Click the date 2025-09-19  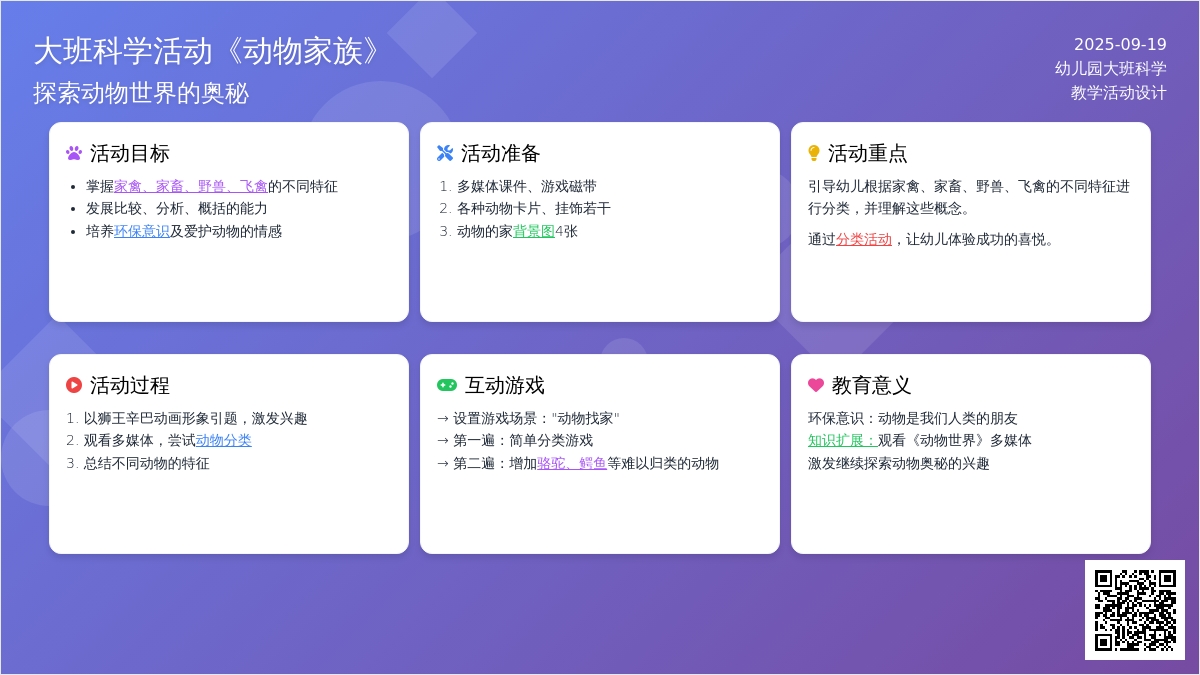click(1119, 44)
